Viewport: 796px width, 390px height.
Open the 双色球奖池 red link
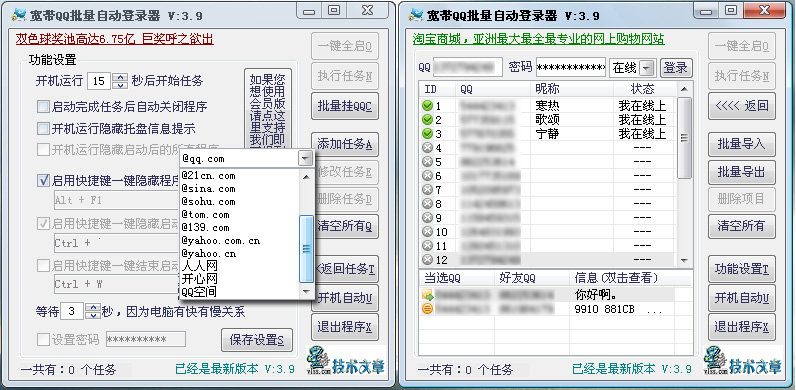[x=115, y=40]
